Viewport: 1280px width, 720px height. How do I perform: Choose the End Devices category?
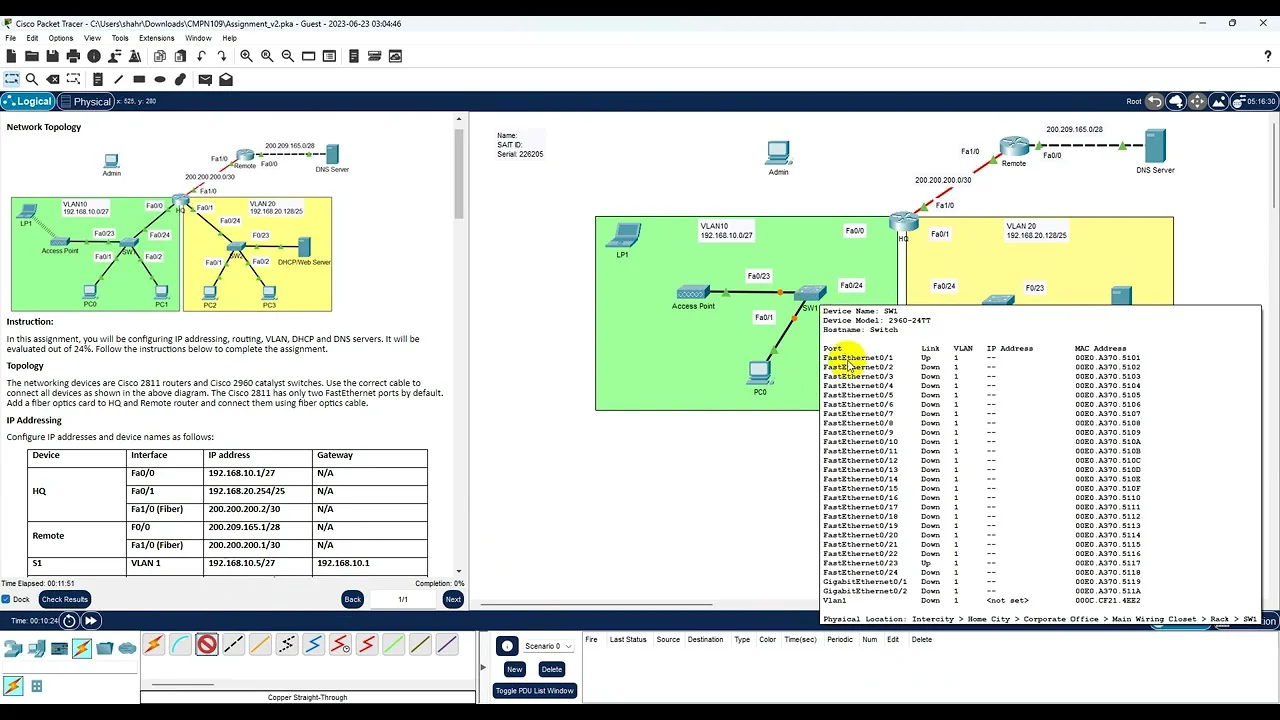36,648
